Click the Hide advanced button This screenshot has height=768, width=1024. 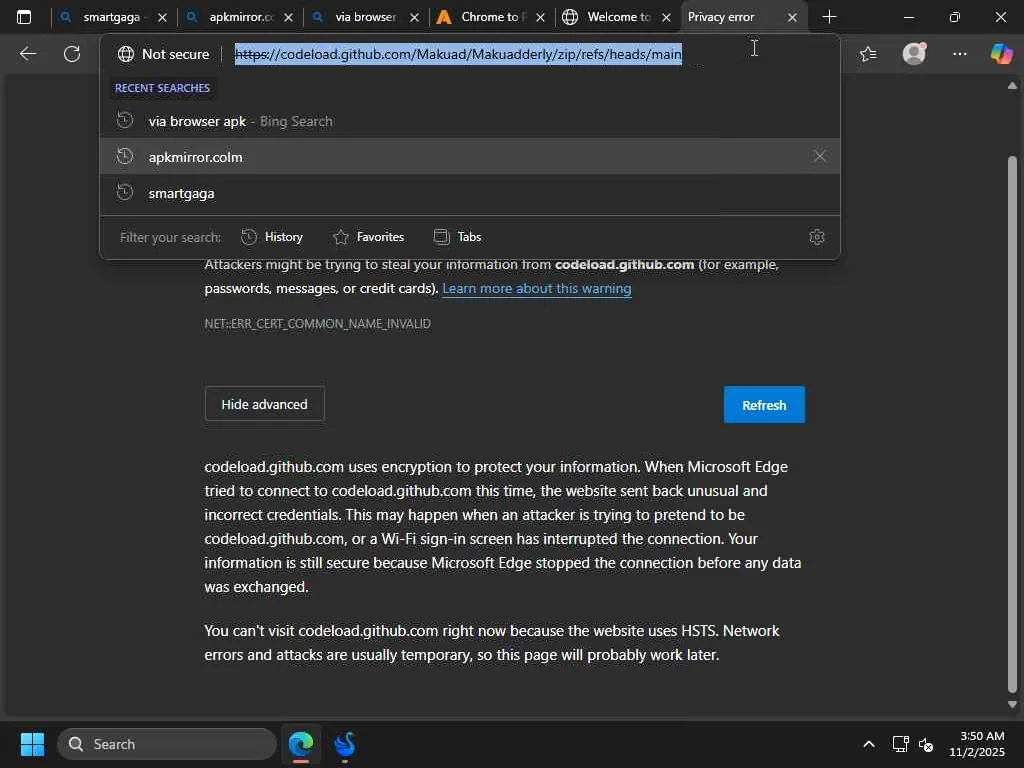pos(264,404)
